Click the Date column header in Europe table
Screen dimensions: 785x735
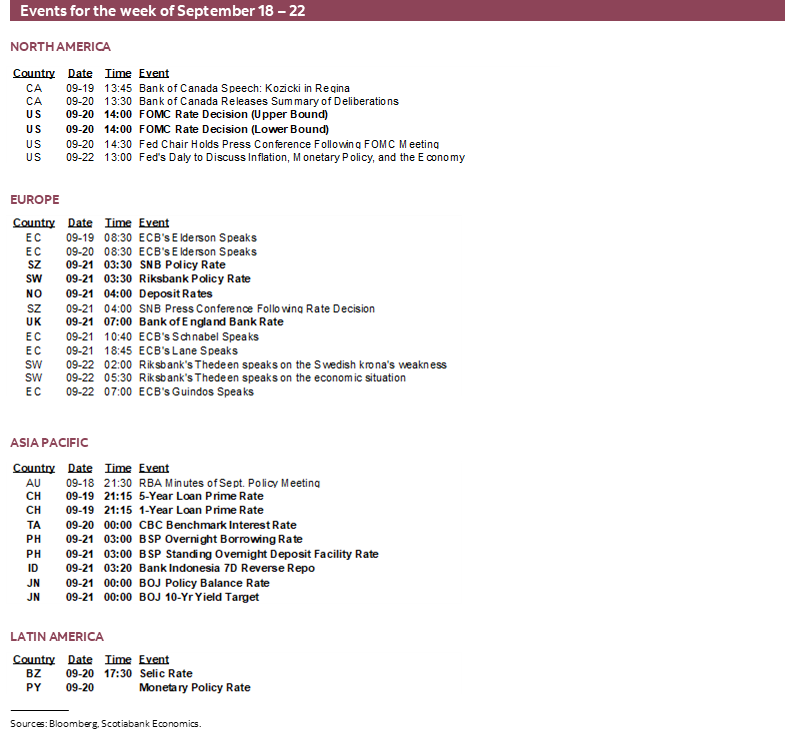(80, 223)
